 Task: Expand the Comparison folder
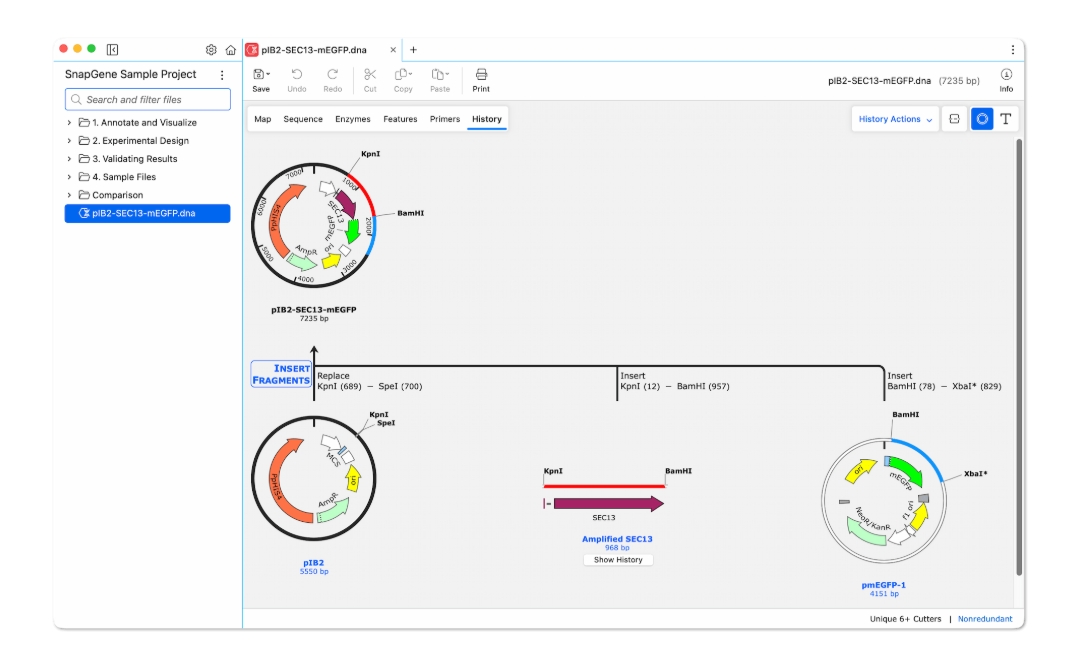(x=69, y=195)
